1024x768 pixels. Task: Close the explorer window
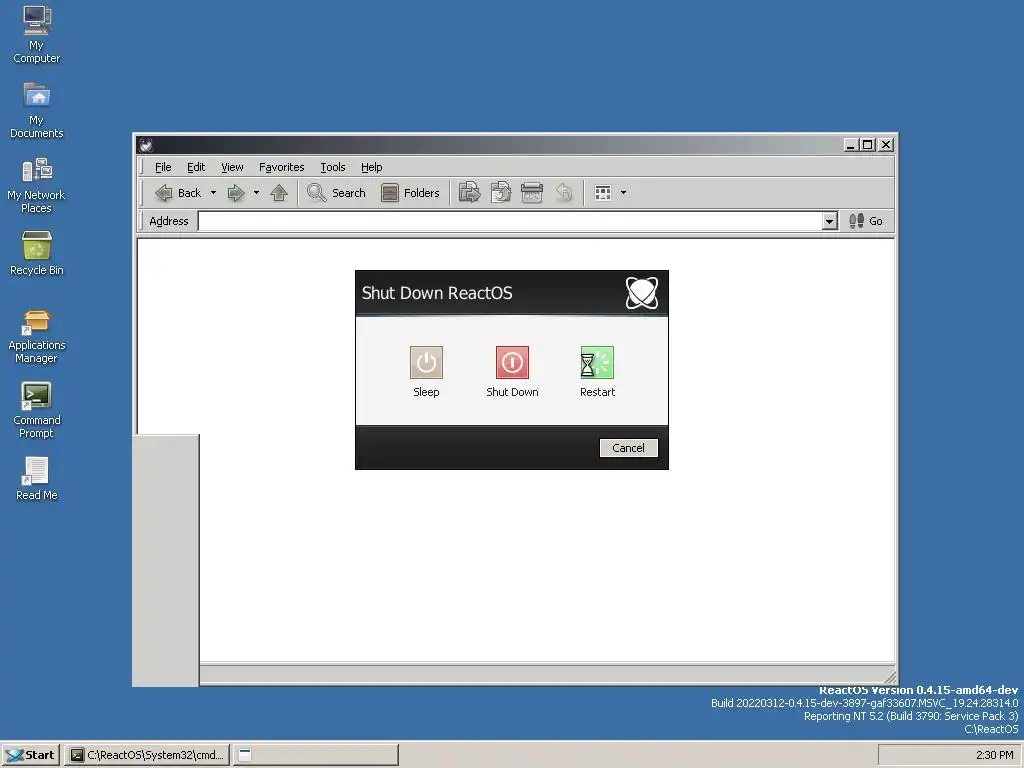pyautogui.click(x=886, y=145)
